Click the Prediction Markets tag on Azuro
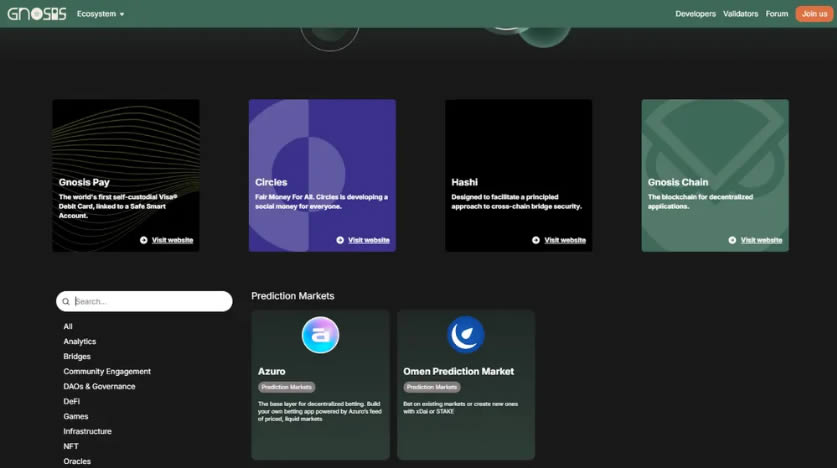The height and width of the screenshot is (468, 837). click(287, 387)
